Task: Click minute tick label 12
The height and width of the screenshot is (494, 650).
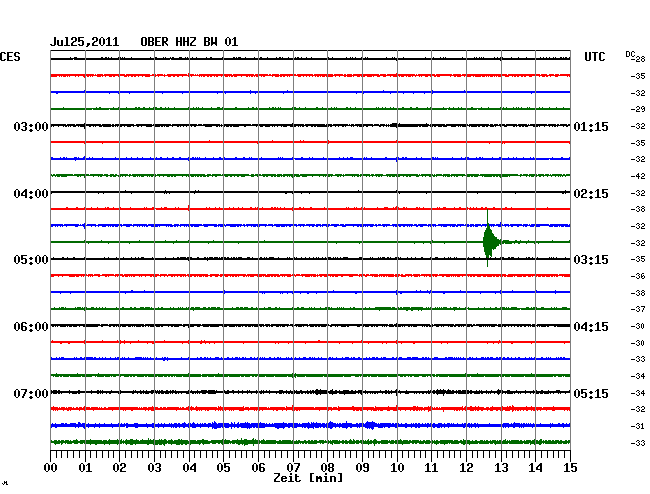Action: (466, 467)
